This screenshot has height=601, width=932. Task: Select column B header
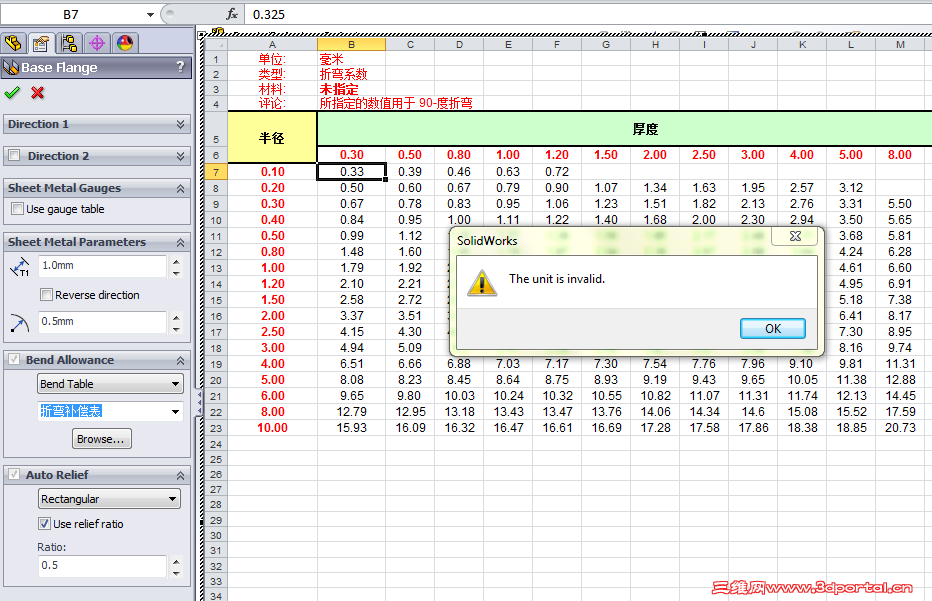tap(351, 45)
